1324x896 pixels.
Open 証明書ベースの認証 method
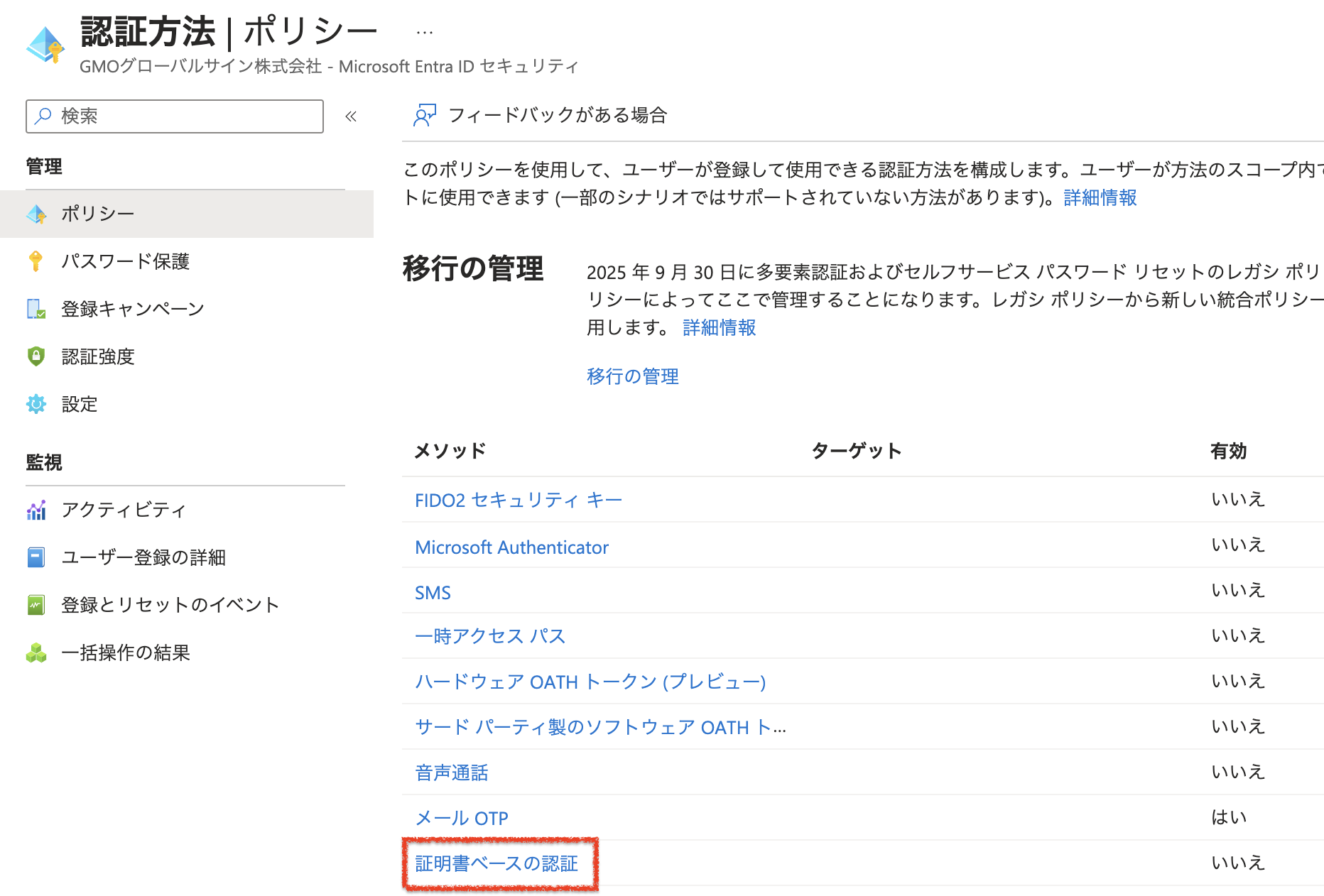tap(496, 863)
